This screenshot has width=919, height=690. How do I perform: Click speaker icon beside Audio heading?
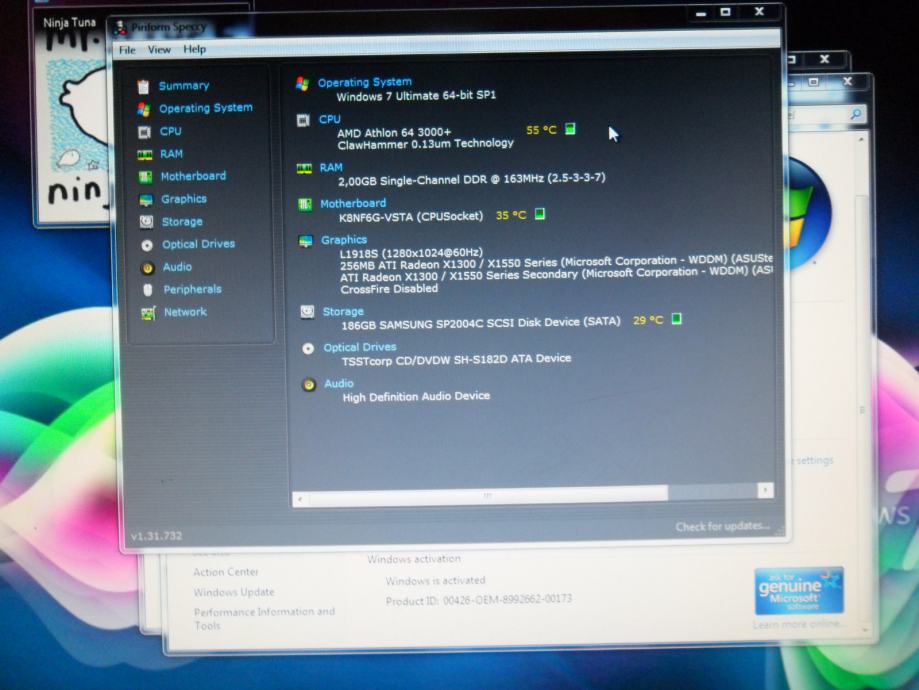click(x=309, y=385)
